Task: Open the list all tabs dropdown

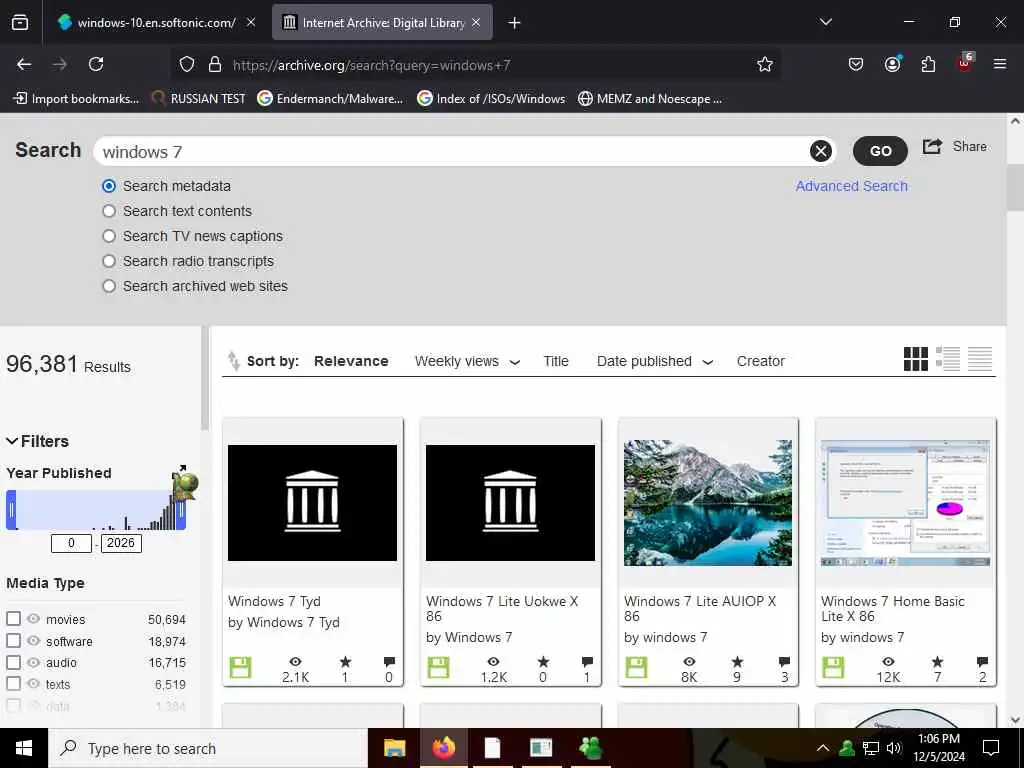Action: tap(825, 22)
